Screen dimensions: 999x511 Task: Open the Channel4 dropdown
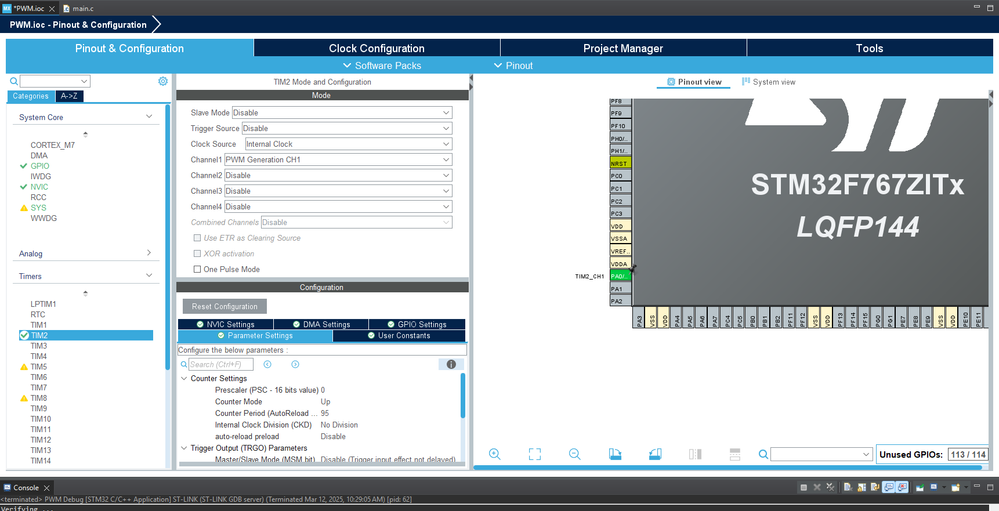click(x=338, y=206)
